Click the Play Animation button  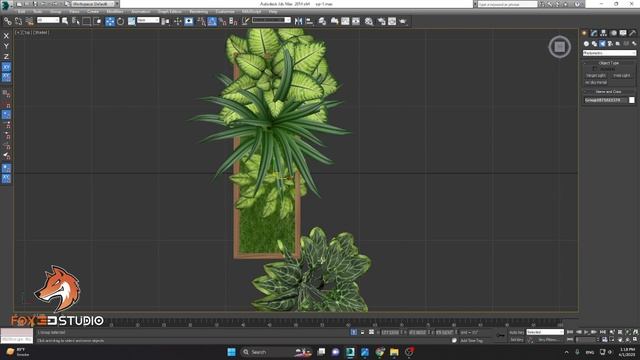click(x=587, y=332)
